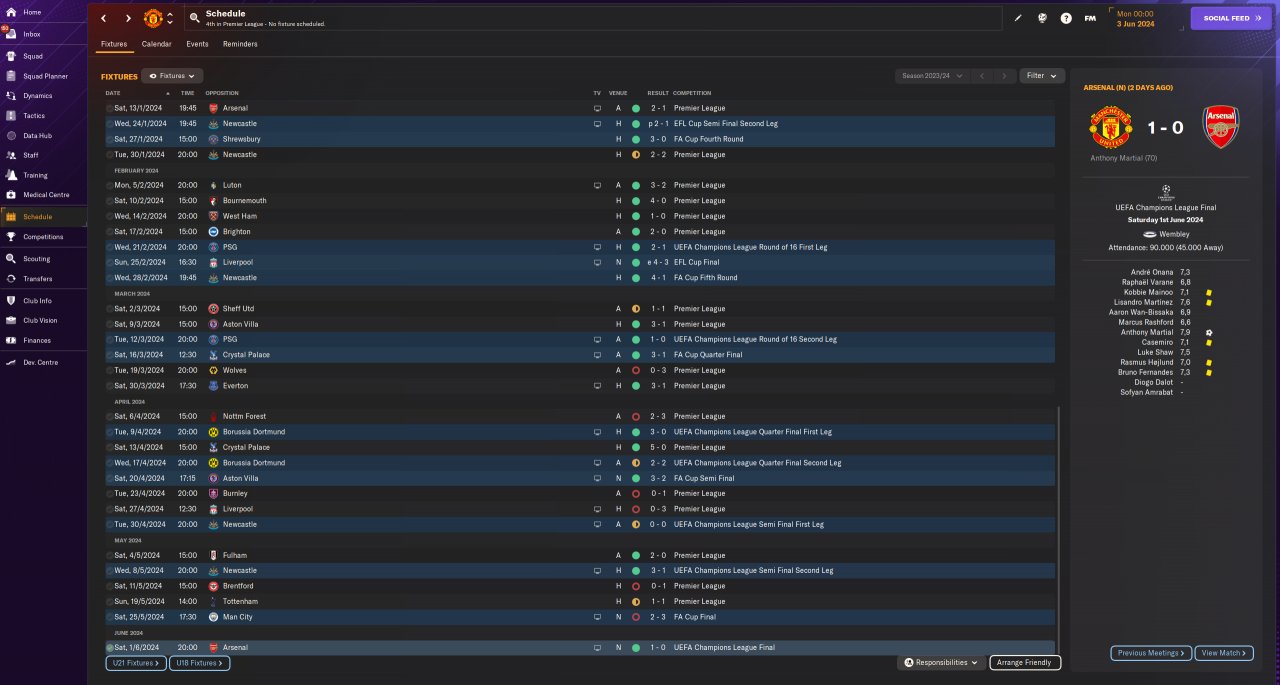This screenshot has height=685, width=1280.
Task: Click the U18 Fixtures button
Action: [x=200, y=663]
